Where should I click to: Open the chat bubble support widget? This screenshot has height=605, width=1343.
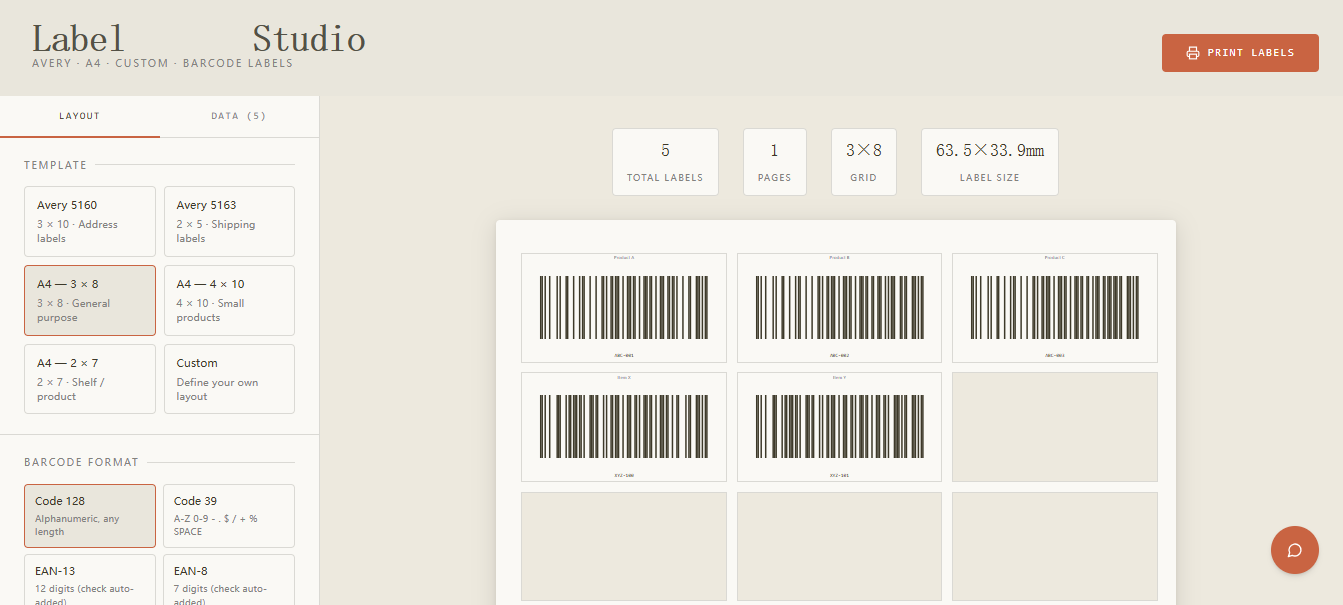1294,549
